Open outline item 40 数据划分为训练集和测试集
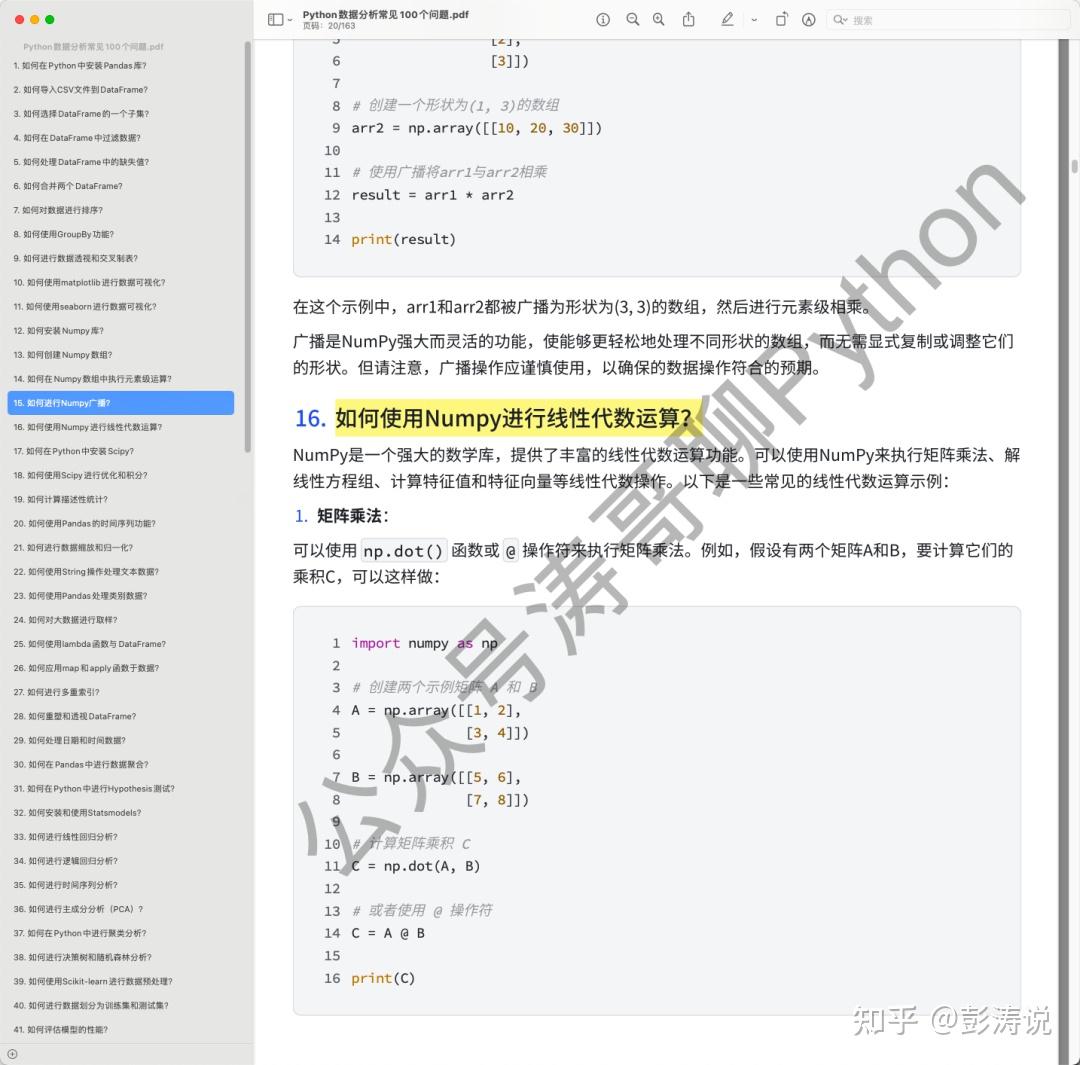This screenshot has height=1065, width=1080. pos(91,1006)
